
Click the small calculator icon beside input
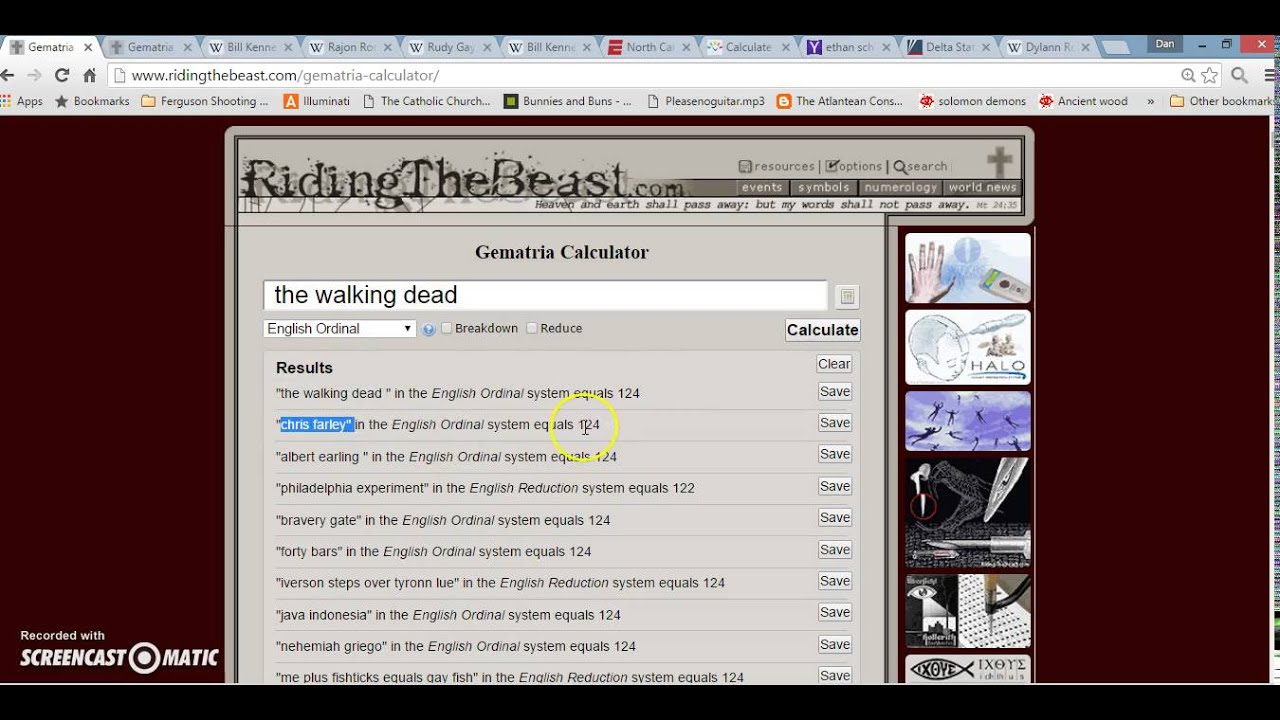pos(847,296)
